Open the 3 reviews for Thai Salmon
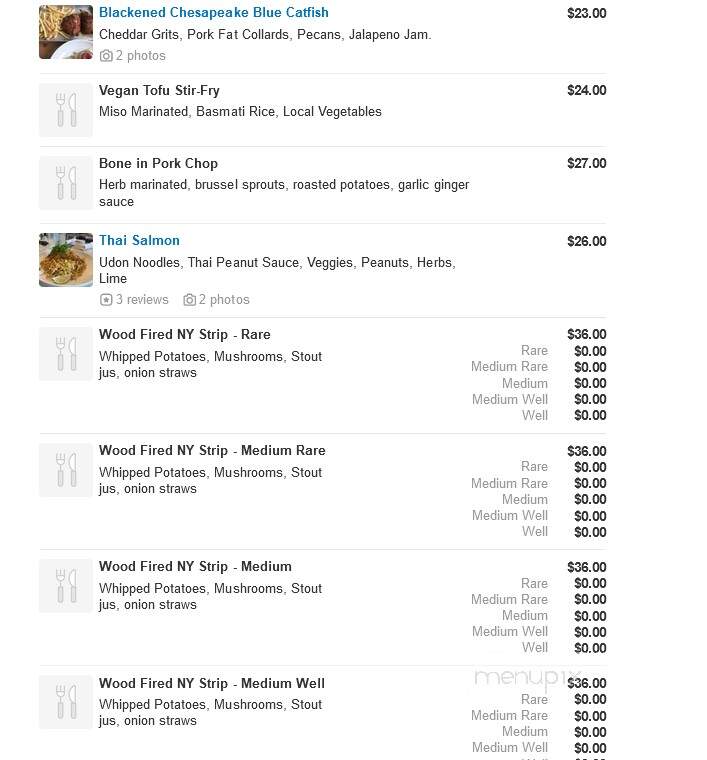The width and height of the screenshot is (707, 760). pos(142,300)
